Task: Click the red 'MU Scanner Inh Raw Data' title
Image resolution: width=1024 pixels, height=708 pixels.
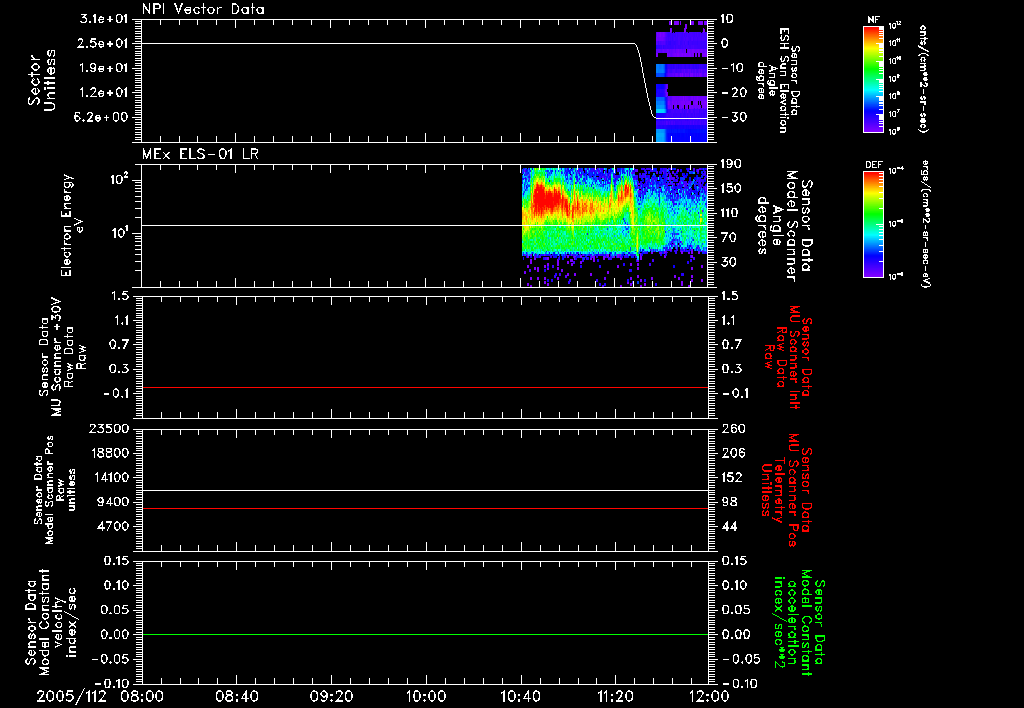Action: coord(788,357)
